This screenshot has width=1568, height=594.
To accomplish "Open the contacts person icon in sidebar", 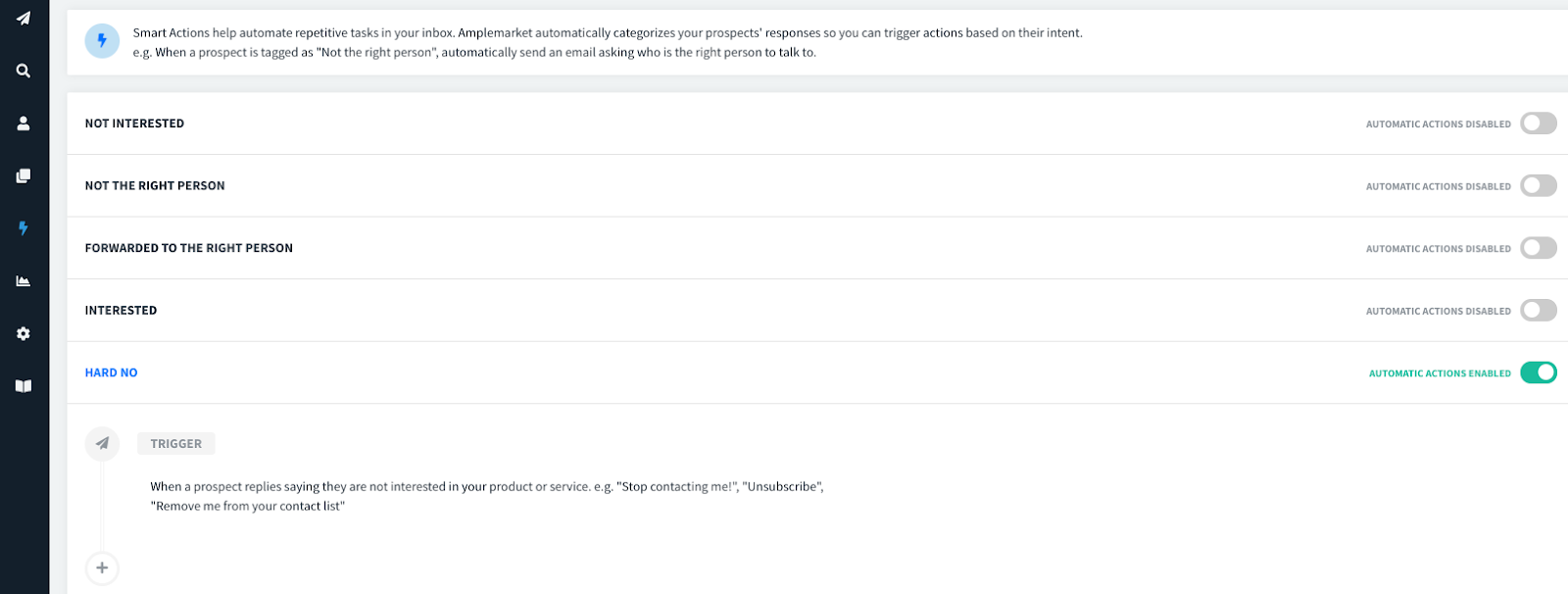I will coord(24,124).
